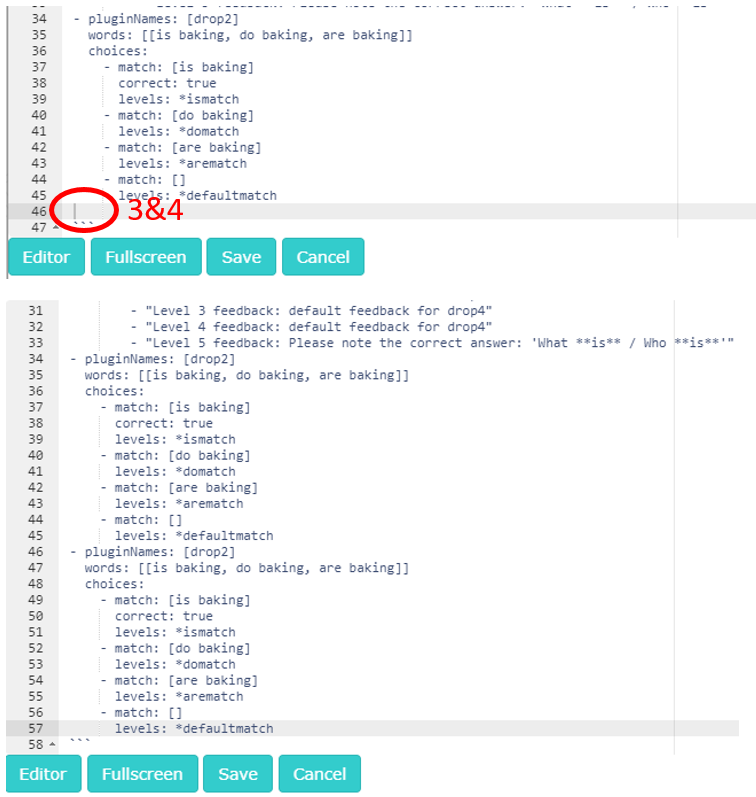This screenshot has width=756, height=797.
Task: Click Save below the editor ending at line 47
Action: click(241, 257)
